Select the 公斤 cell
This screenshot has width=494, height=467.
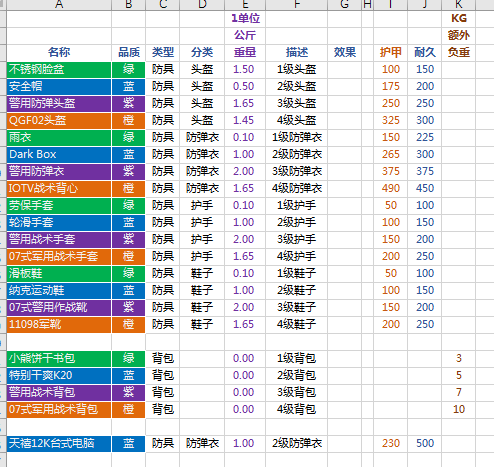[x=245, y=36]
